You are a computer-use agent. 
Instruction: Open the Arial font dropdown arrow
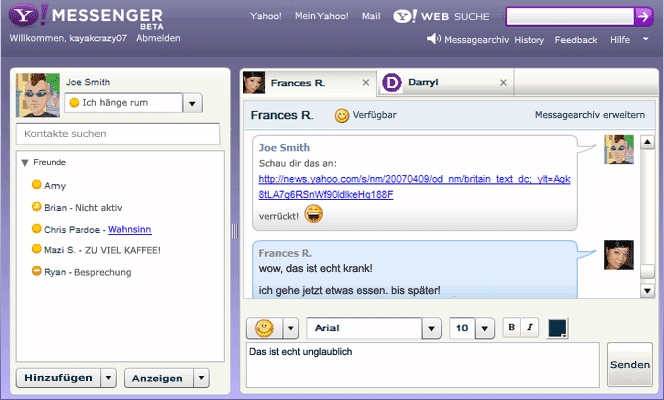coord(432,328)
